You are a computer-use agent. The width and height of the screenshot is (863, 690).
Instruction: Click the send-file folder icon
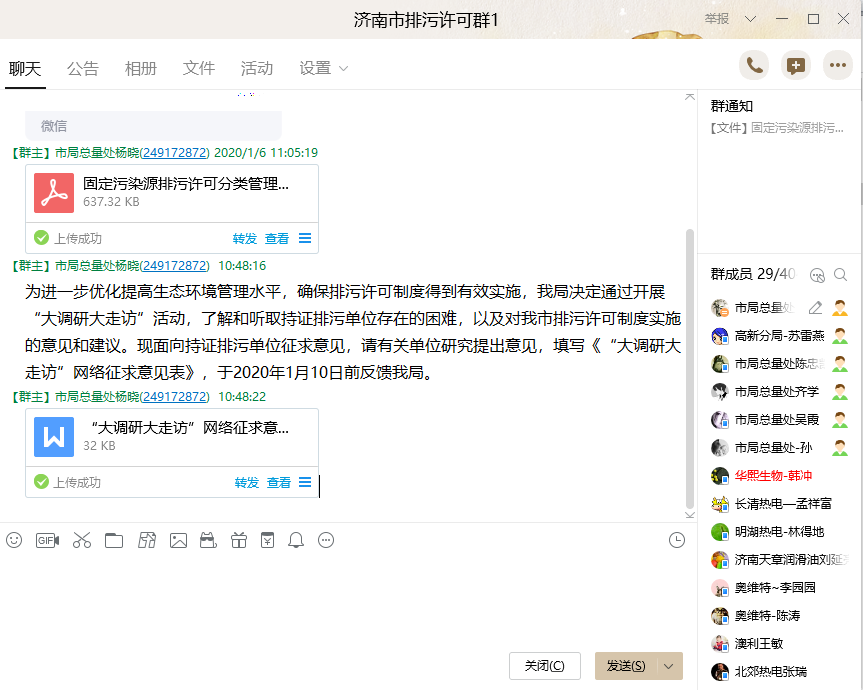coord(114,540)
